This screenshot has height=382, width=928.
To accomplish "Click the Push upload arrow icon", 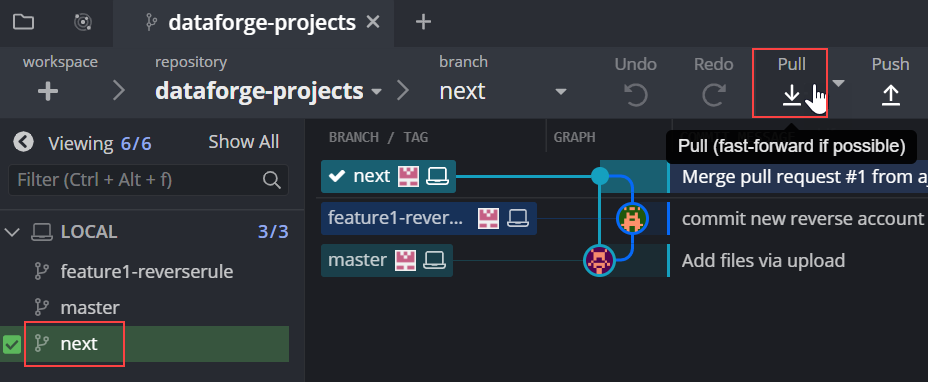I will pos(890,95).
